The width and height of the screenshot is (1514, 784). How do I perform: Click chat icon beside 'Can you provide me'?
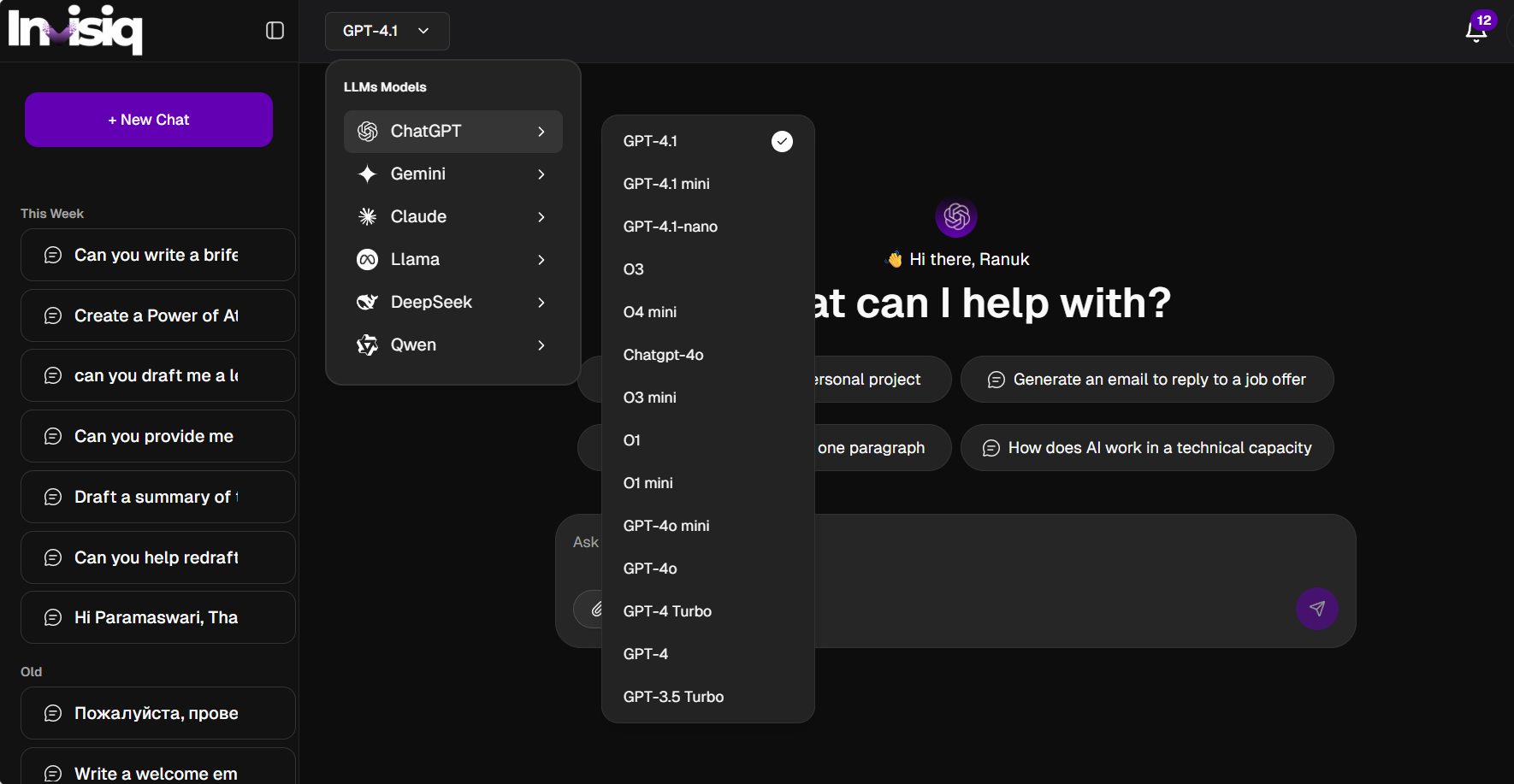[x=53, y=436]
